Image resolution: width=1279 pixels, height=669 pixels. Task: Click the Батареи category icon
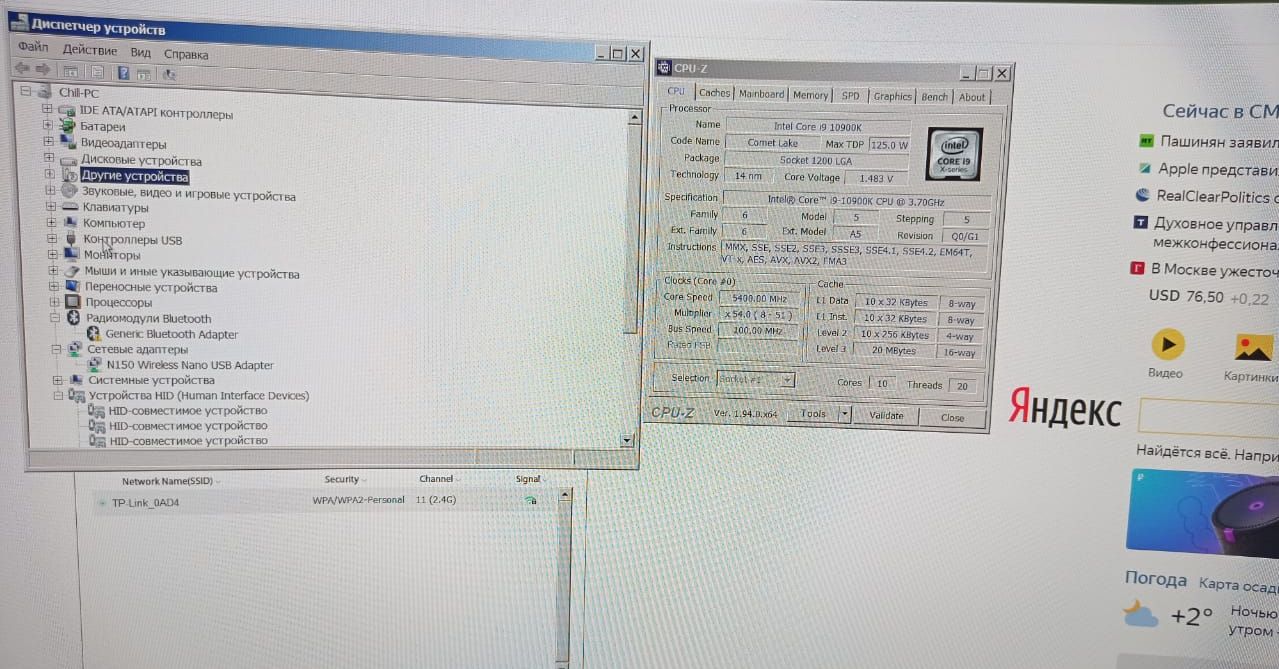coord(68,127)
